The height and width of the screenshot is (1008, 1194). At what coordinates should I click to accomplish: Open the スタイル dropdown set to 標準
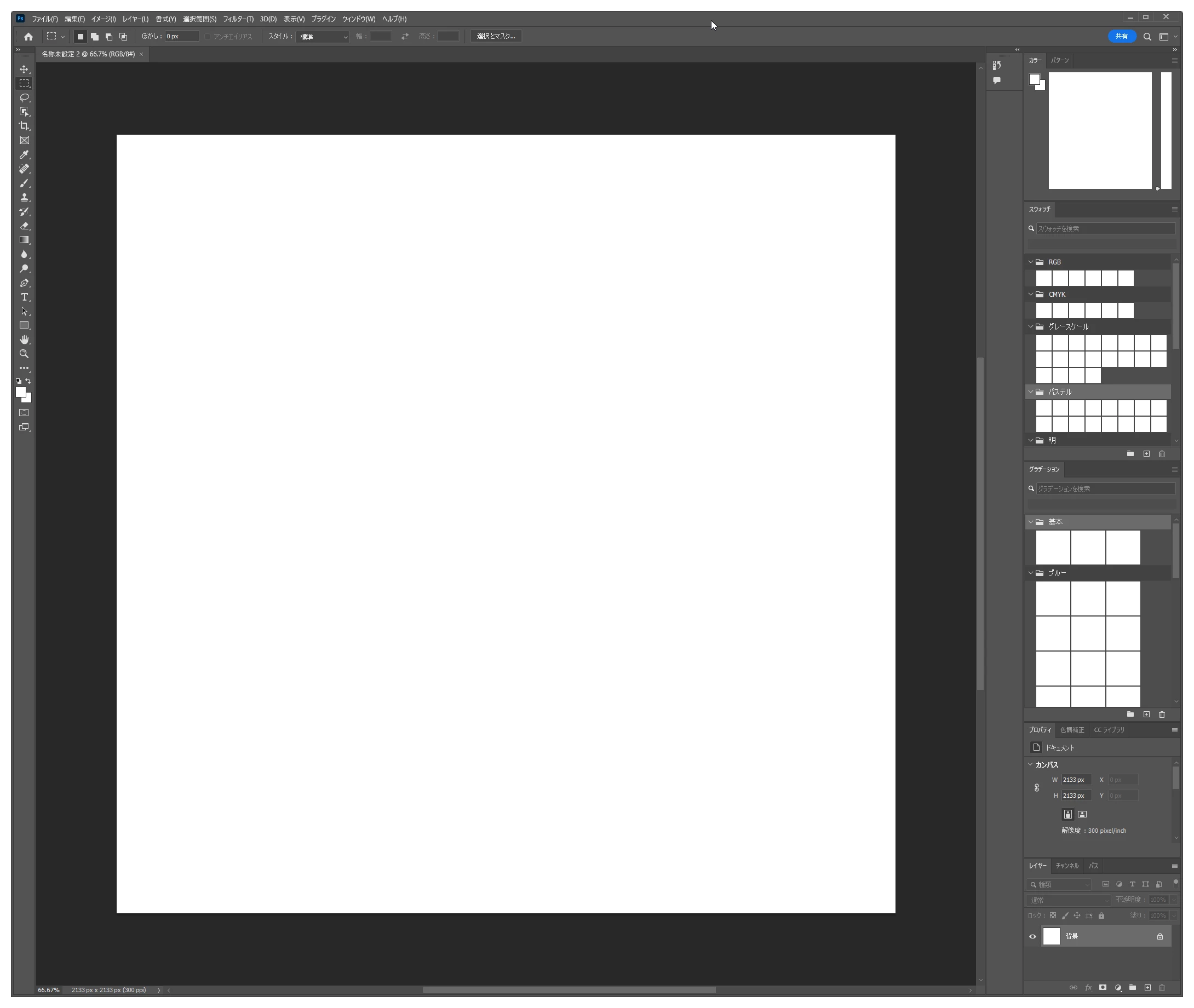point(323,37)
